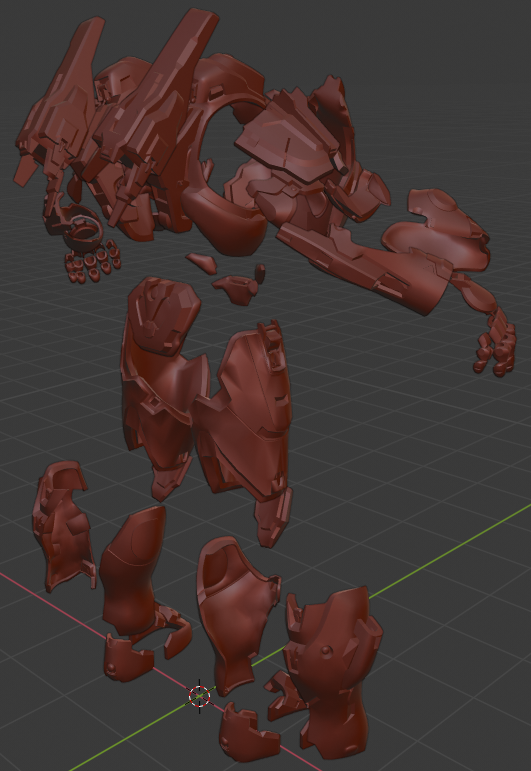Viewport: 531px width, 771px height.
Task: Select the central hollow shin shell
Action: click(236, 610)
